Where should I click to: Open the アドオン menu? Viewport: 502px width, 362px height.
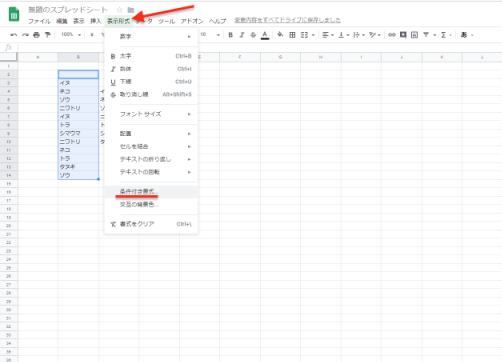point(192,21)
